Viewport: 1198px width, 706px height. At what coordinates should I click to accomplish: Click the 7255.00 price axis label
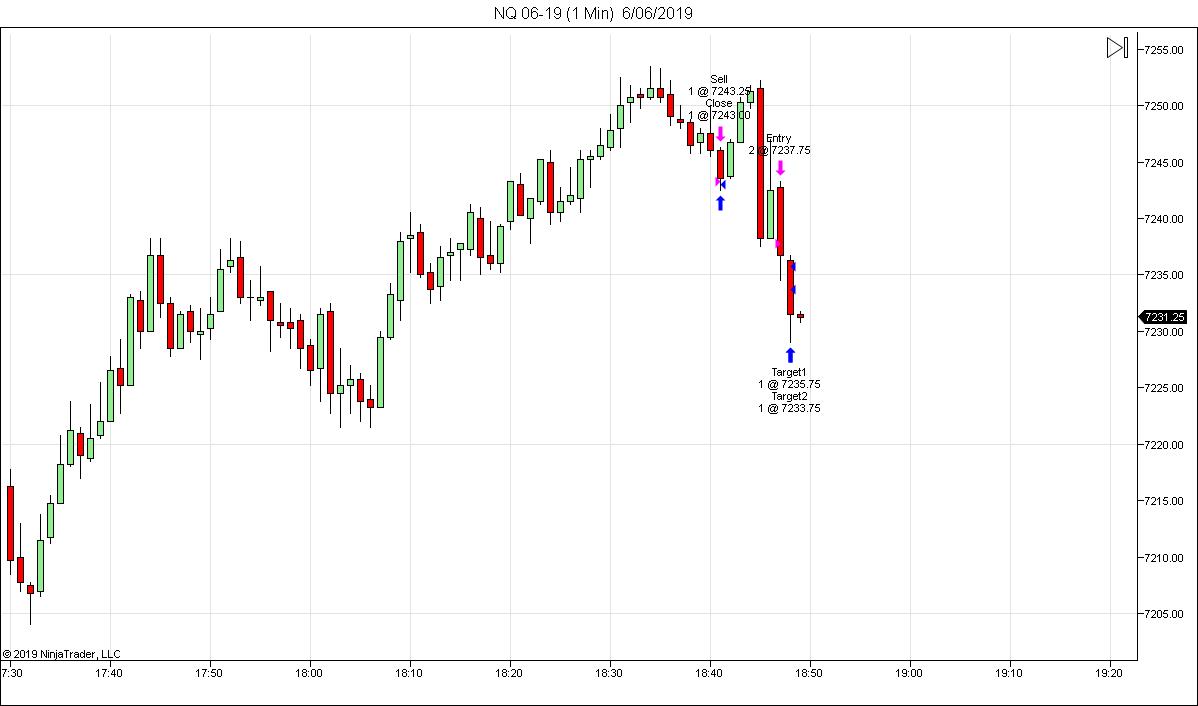tap(1163, 50)
